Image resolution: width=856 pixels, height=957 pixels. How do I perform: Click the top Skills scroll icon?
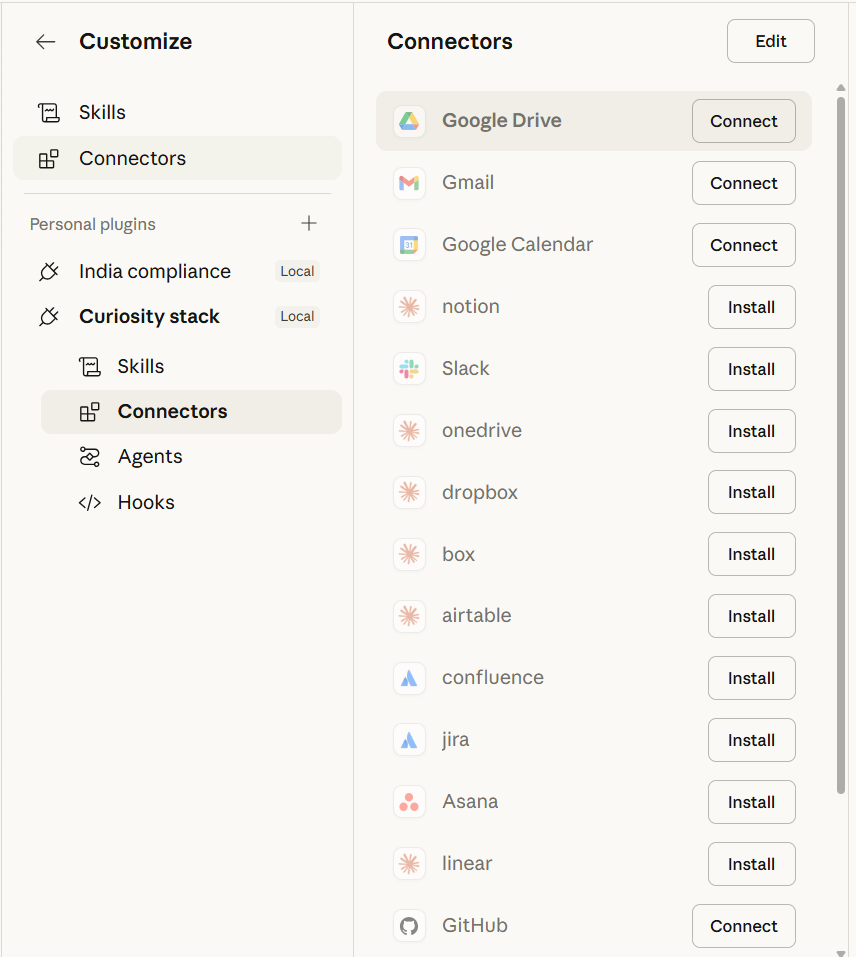point(49,112)
